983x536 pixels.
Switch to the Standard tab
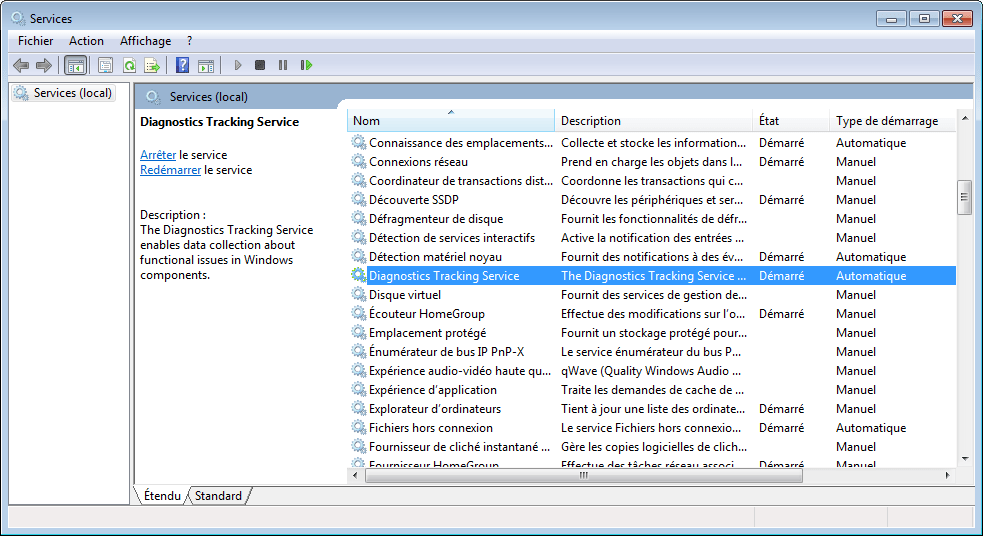218,496
